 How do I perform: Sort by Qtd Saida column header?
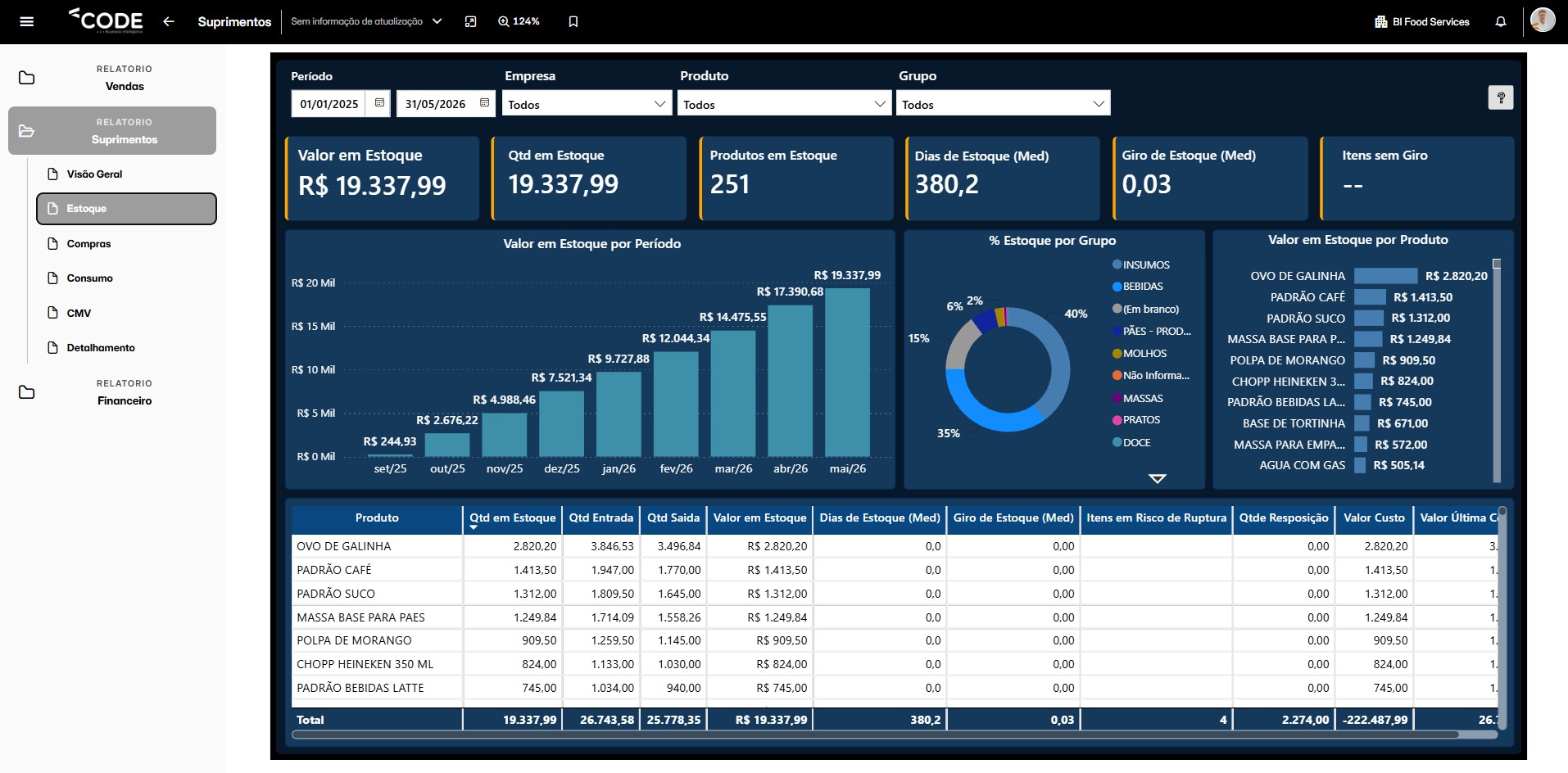[673, 518]
